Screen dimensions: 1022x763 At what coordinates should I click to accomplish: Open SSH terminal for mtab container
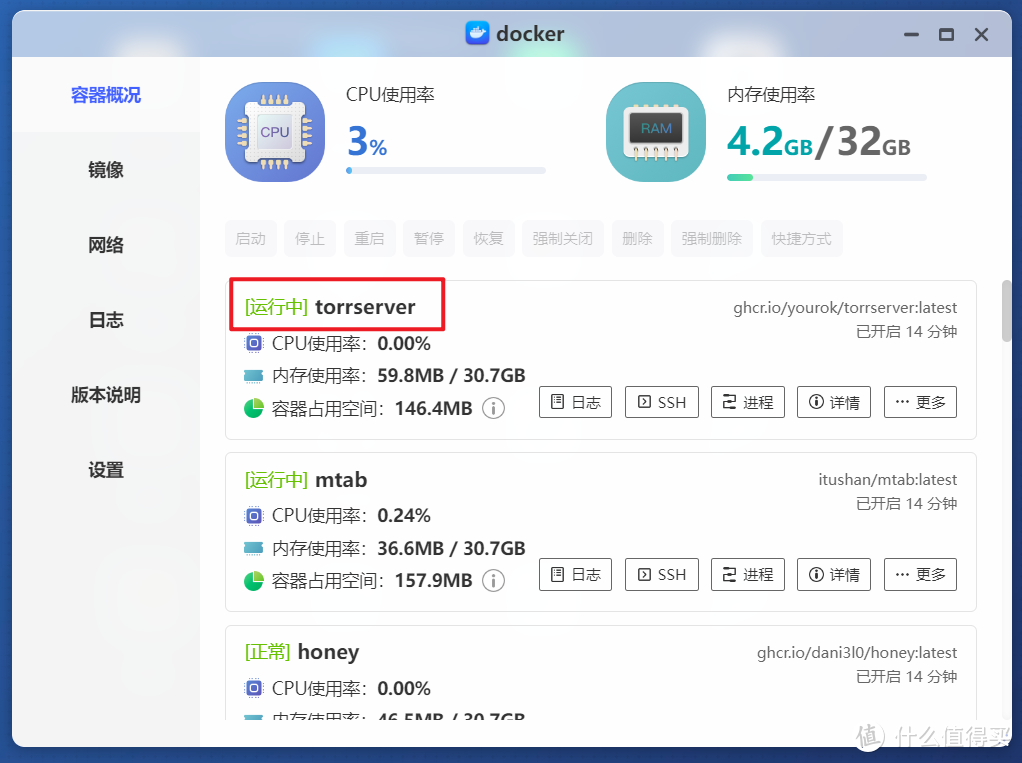pyautogui.click(x=661, y=574)
